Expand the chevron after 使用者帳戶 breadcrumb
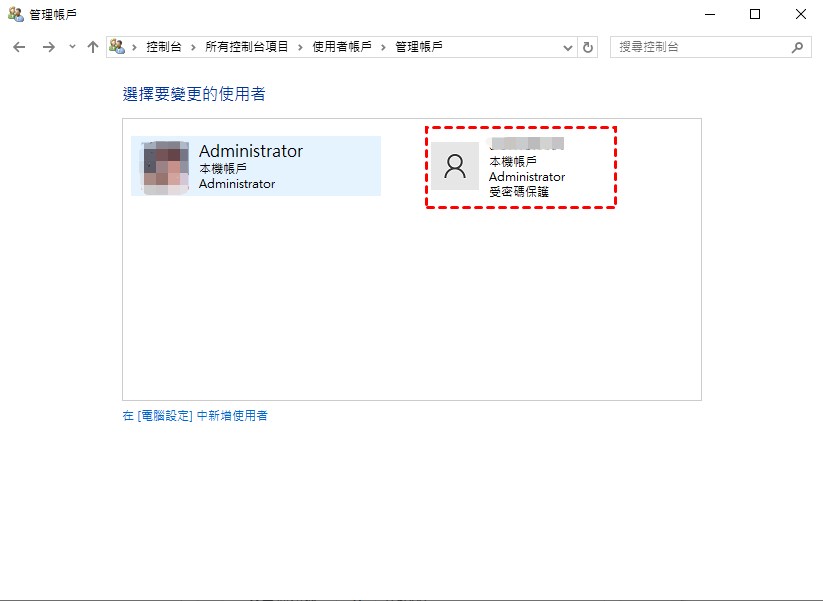823x601 pixels. pos(383,47)
